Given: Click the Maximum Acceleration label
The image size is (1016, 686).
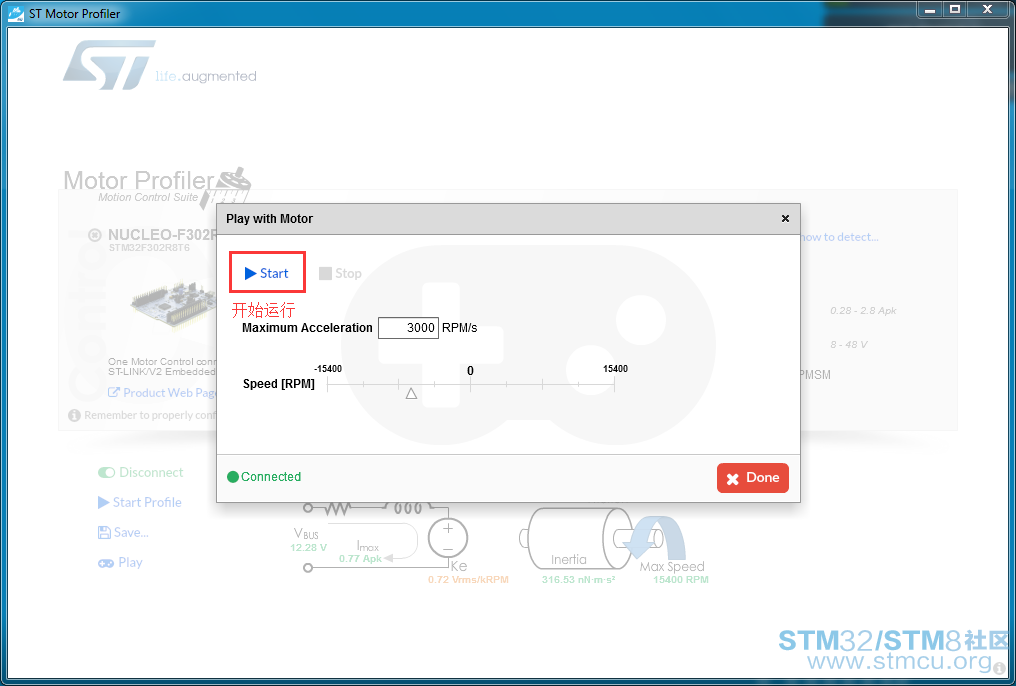Looking at the screenshot, I should [x=307, y=328].
